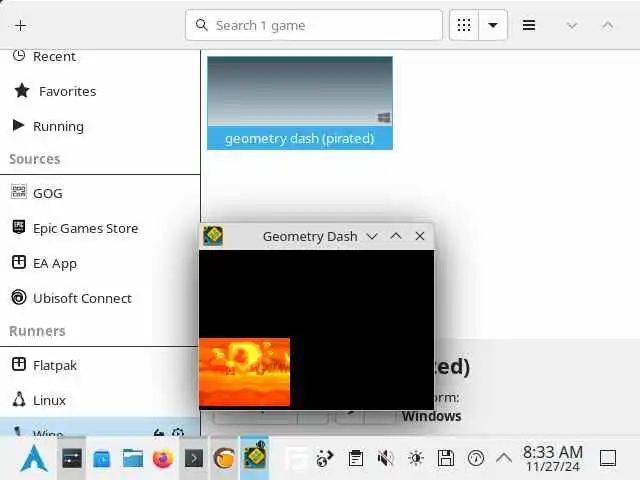Expand hidden system tray icons

click(504, 458)
